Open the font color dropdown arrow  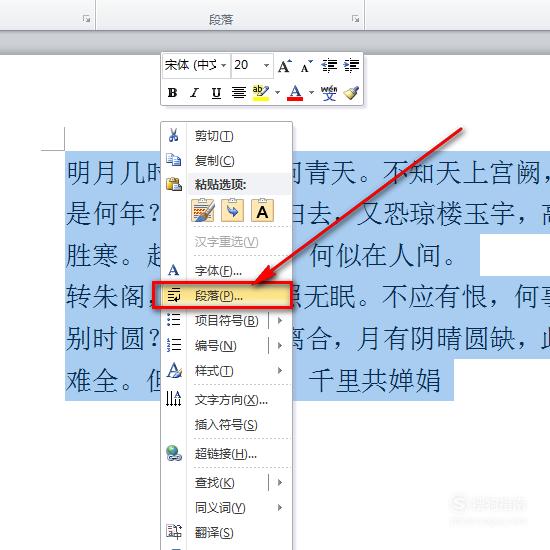[311, 93]
